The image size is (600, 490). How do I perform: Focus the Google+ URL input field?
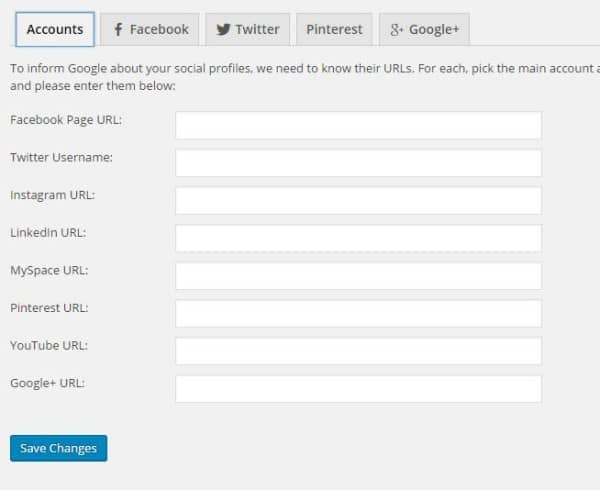tap(358, 389)
